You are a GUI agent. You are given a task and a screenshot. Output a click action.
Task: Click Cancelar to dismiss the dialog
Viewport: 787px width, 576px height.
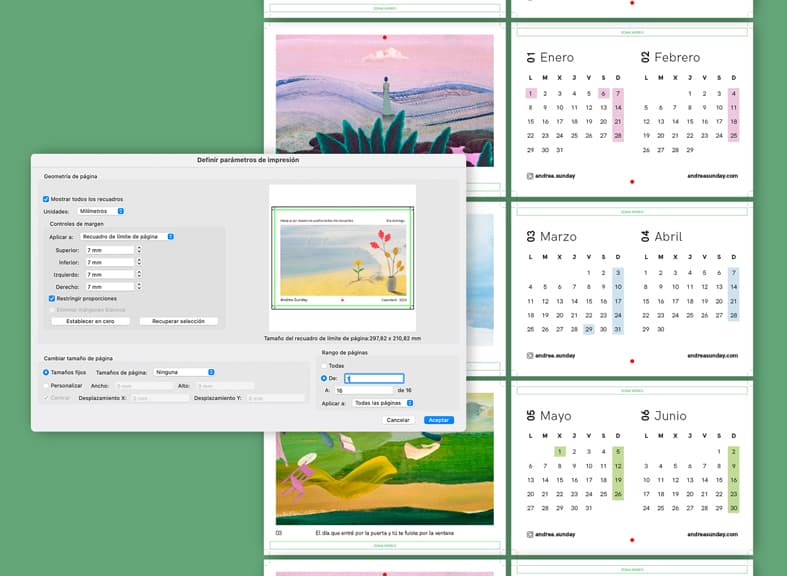click(398, 420)
